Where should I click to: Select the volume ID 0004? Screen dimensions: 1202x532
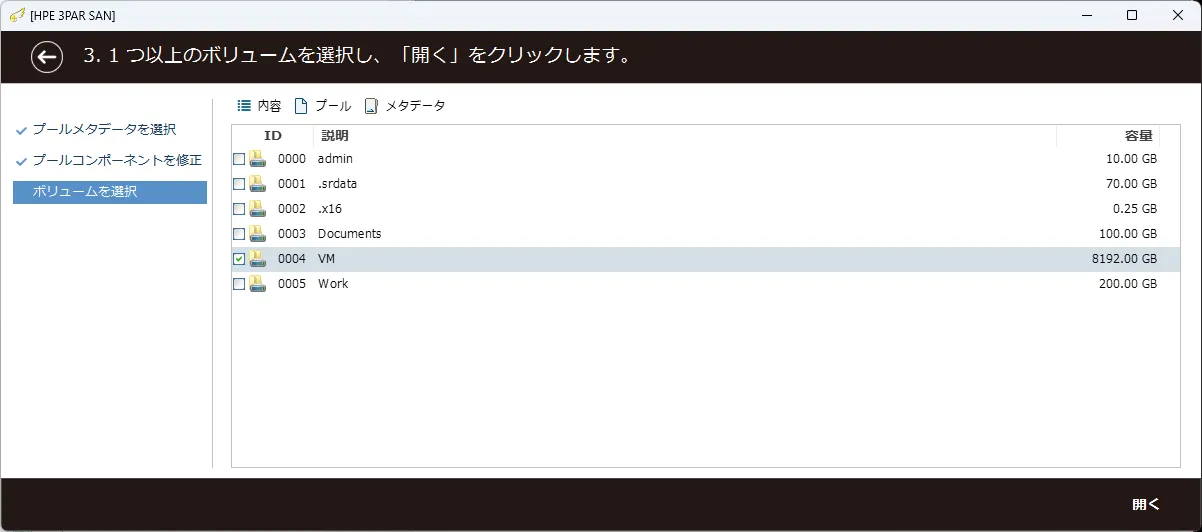pos(292,259)
